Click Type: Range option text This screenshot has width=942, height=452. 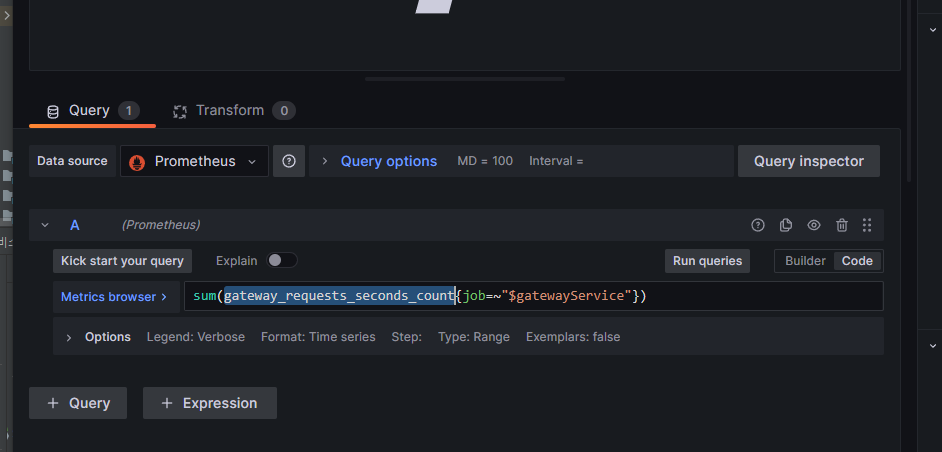click(x=474, y=337)
